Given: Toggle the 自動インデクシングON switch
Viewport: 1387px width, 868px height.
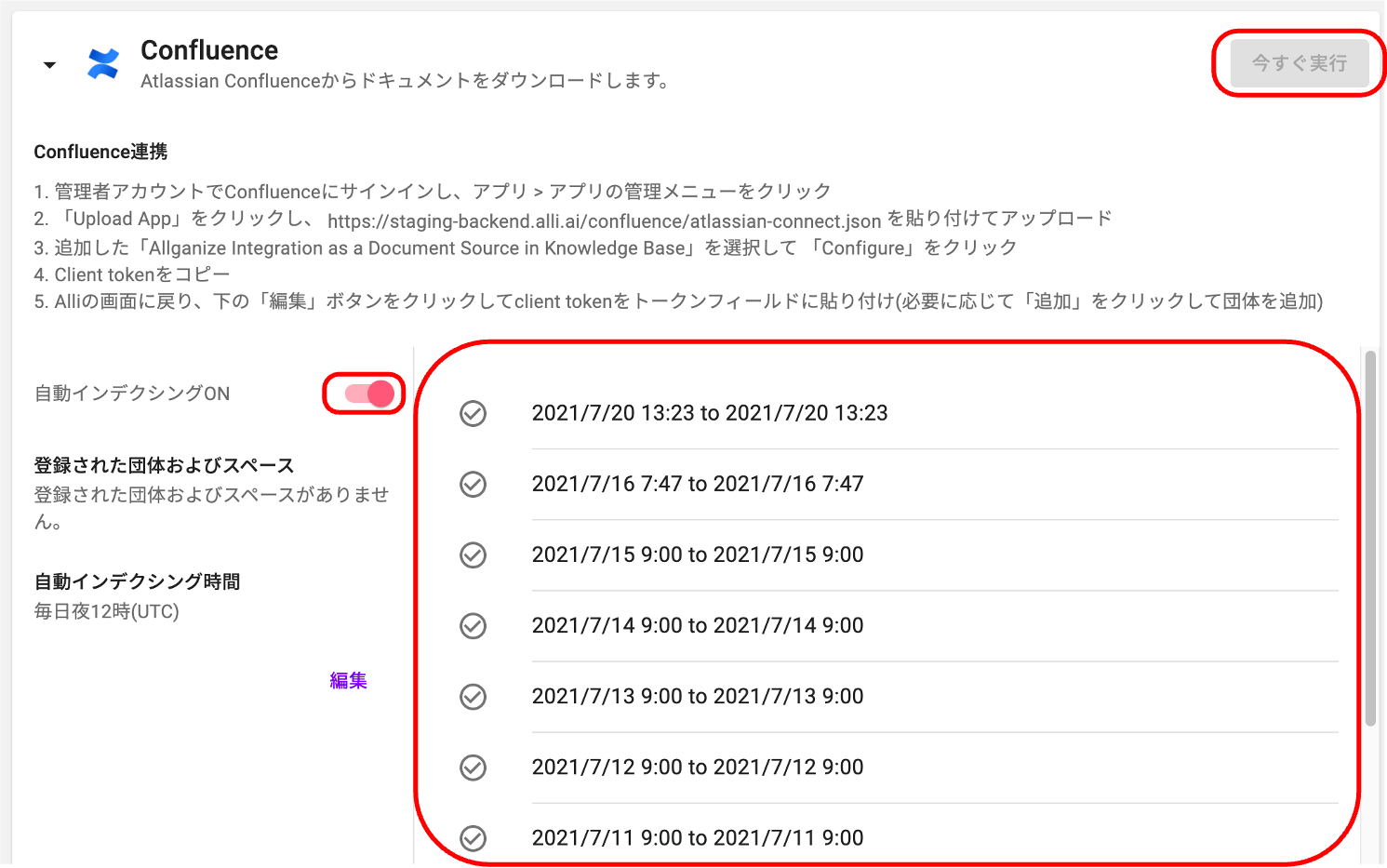Looking at the screenshot, I should [370, 394].
